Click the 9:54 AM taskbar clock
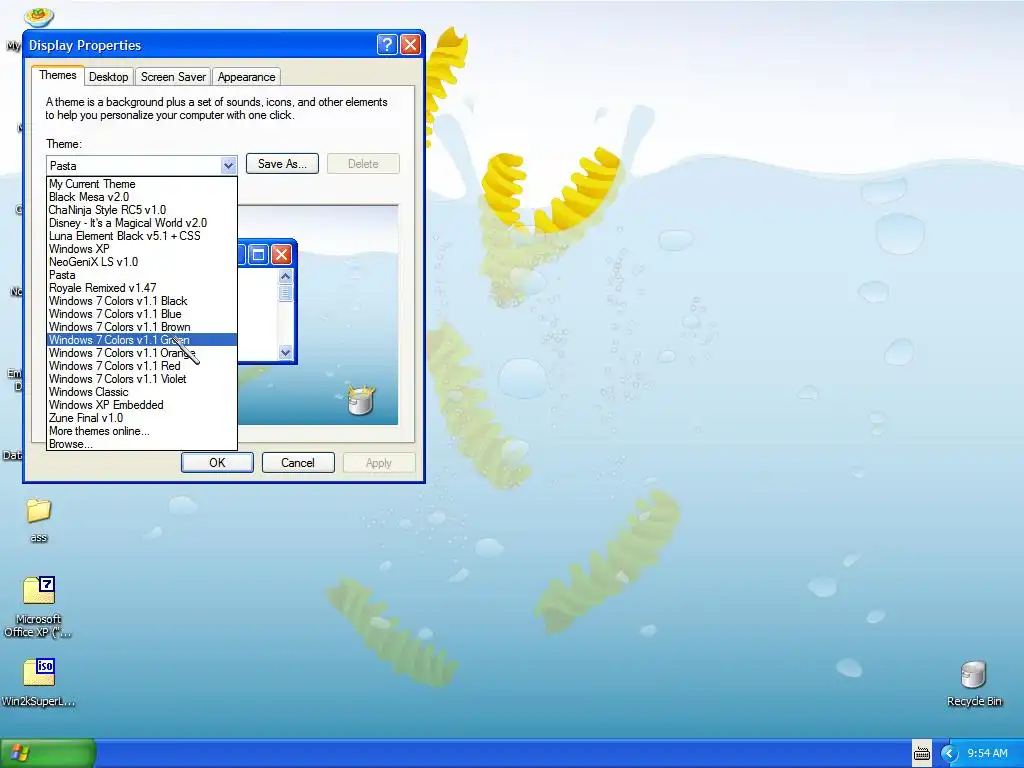This screenshot has height=768, width=1024. click(987, 754)
